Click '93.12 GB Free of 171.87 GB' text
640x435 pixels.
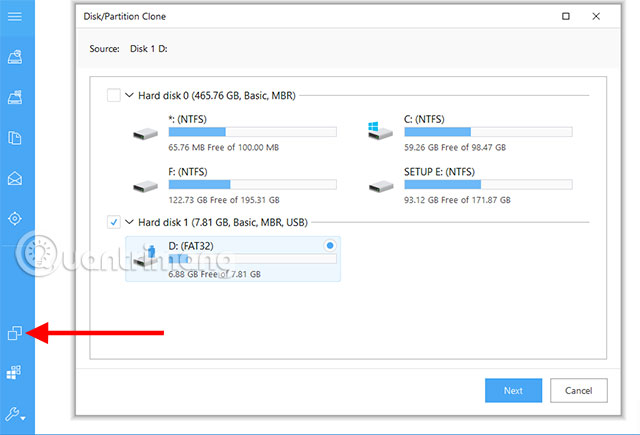457,200
